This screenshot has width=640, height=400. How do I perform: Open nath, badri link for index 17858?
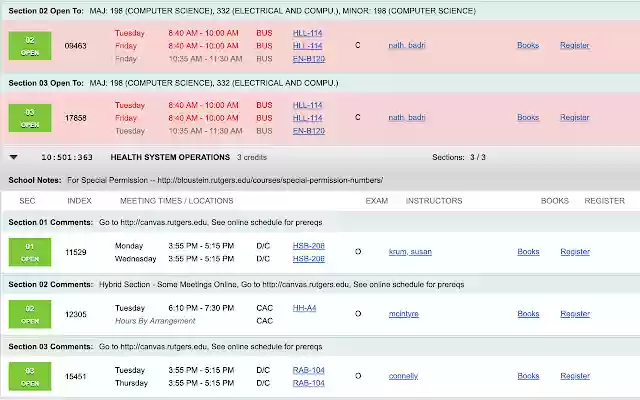pos(407,118)
